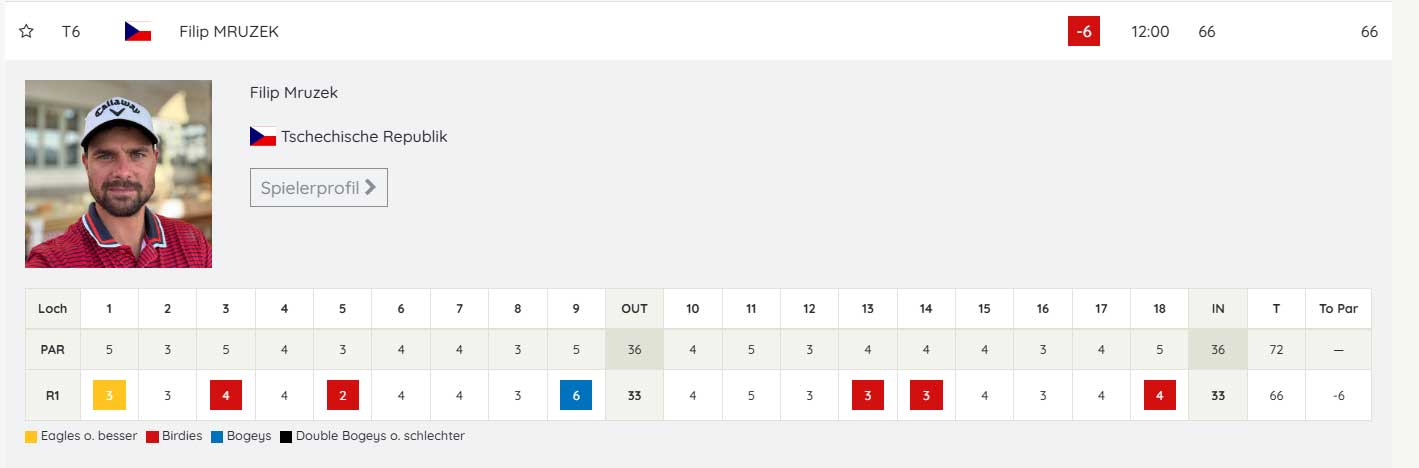Click the blue bogey score on hole 9
Image resolution: width=1419 pixels, height=468 pixels.
coord(576,395)
